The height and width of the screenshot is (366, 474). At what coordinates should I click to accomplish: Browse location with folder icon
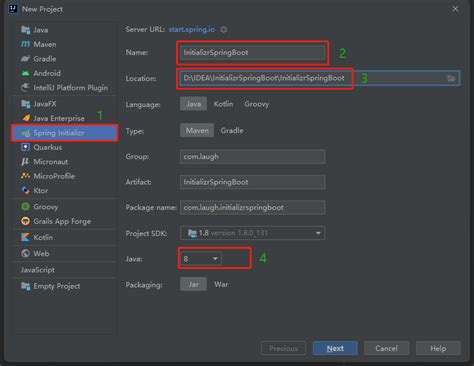click(x=451, y=78)
